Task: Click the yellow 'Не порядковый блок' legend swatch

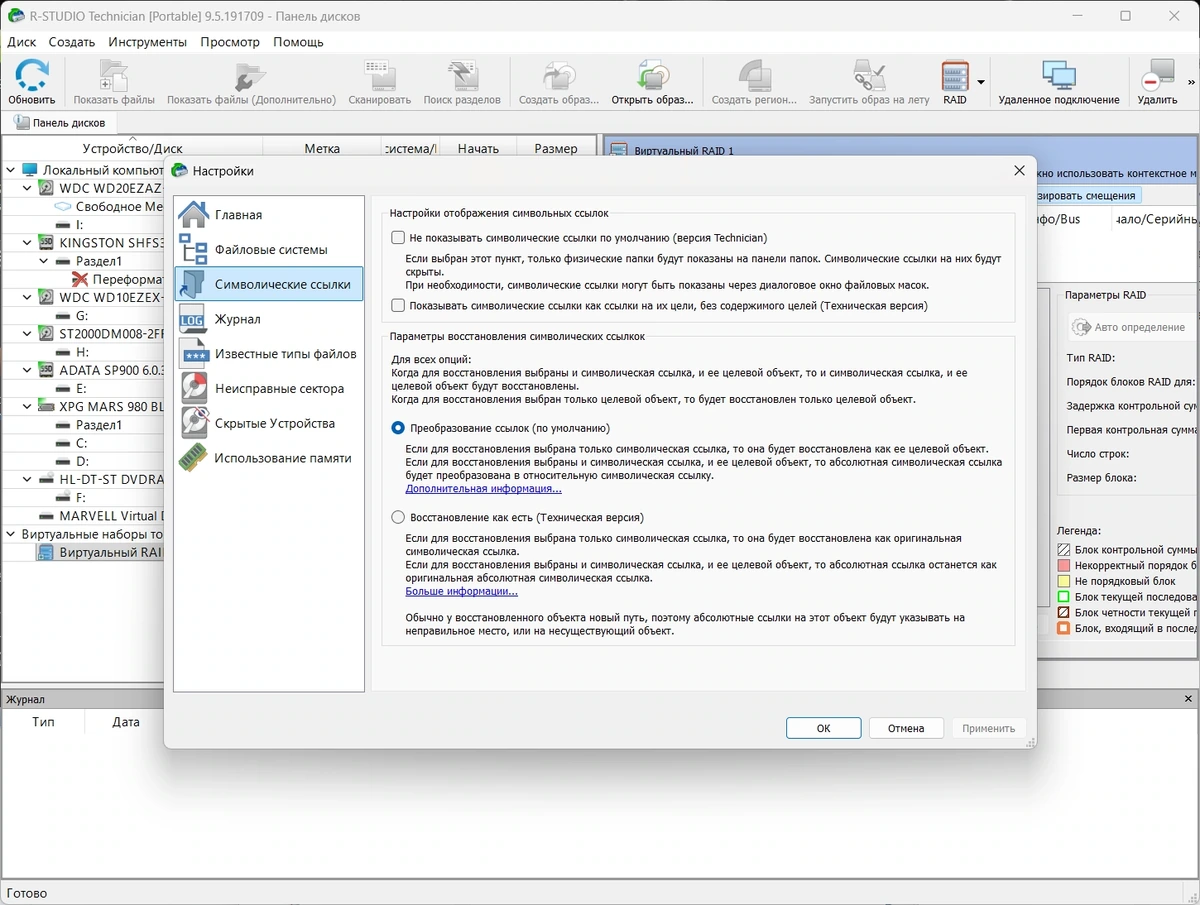Action: click(x=1064, y=581)
